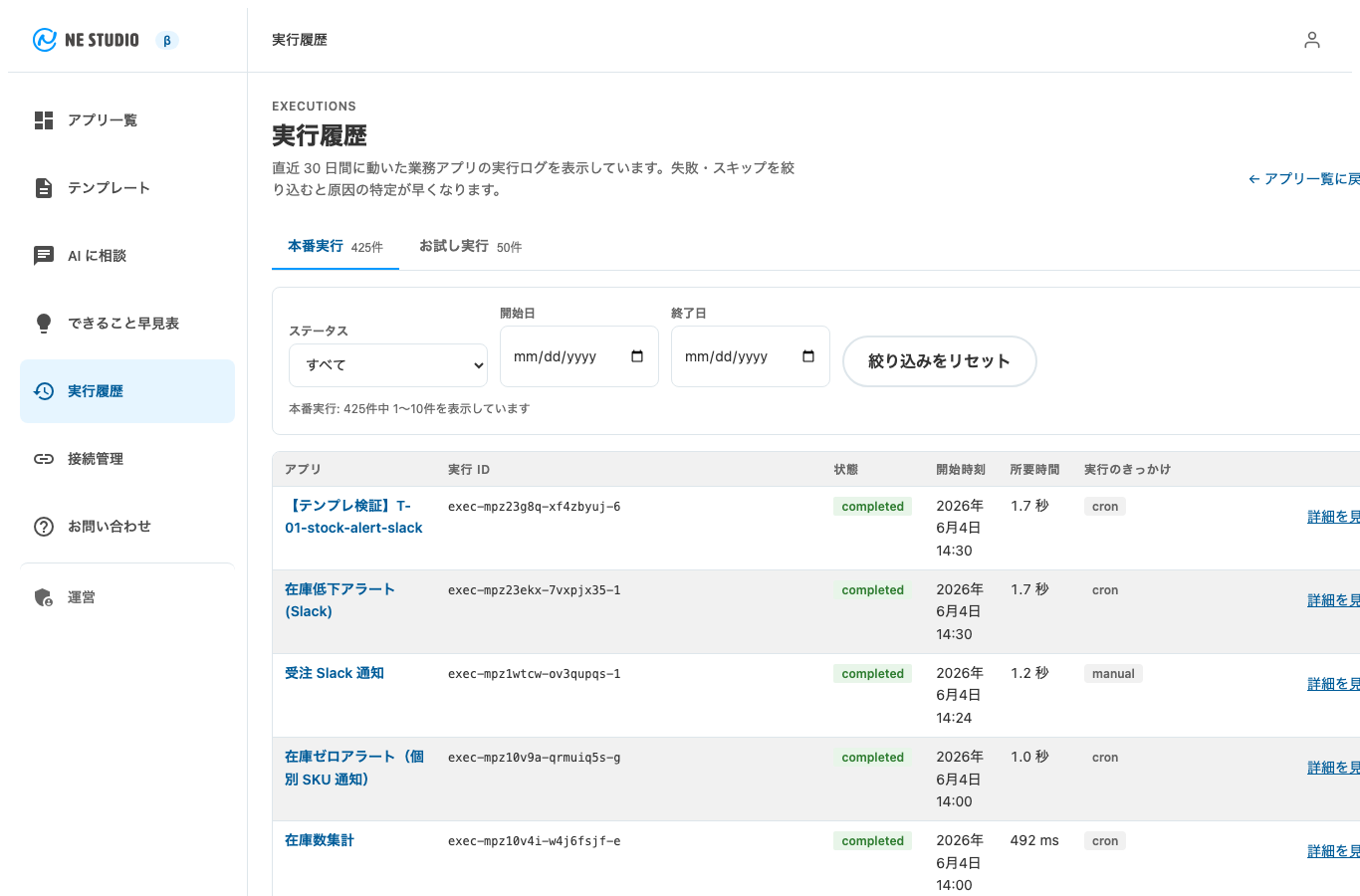View details for 在庫低下アラート row
The image size is (1360, 896).
click(x=1334, y=600)
